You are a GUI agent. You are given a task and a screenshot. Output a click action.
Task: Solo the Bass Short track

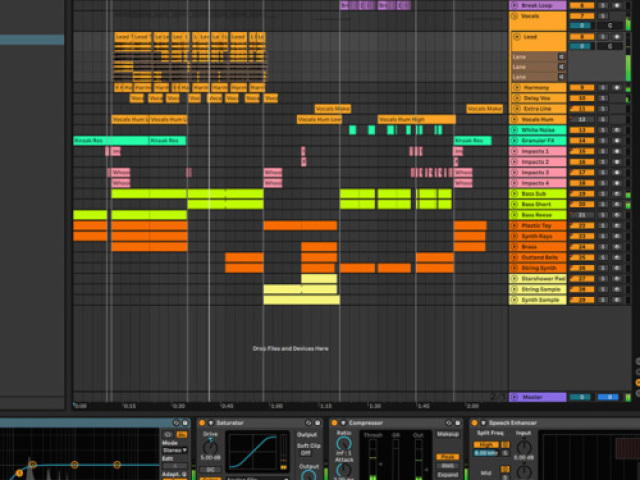[x=602, y=204]
